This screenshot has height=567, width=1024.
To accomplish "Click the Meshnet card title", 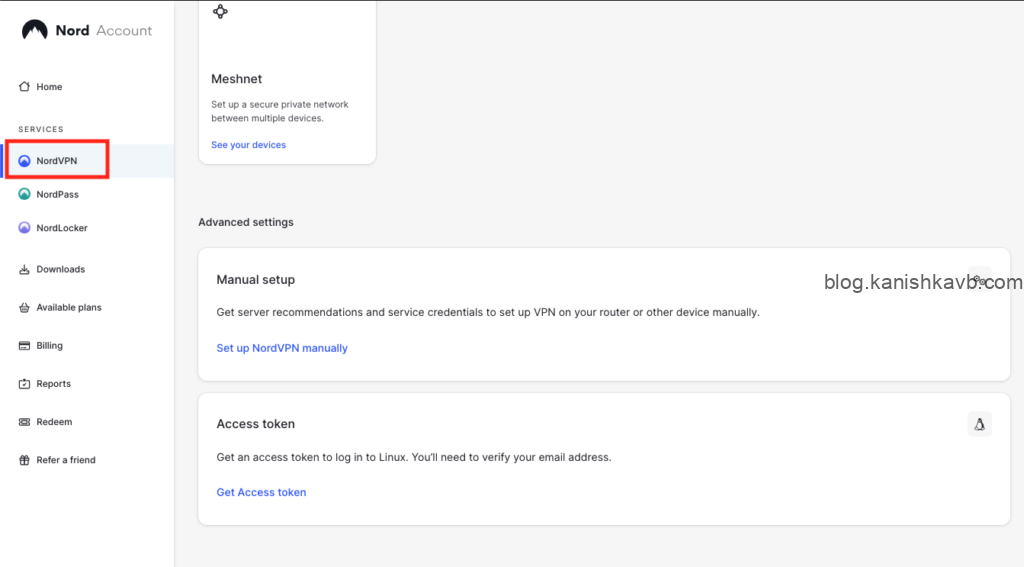I will 236,79.
